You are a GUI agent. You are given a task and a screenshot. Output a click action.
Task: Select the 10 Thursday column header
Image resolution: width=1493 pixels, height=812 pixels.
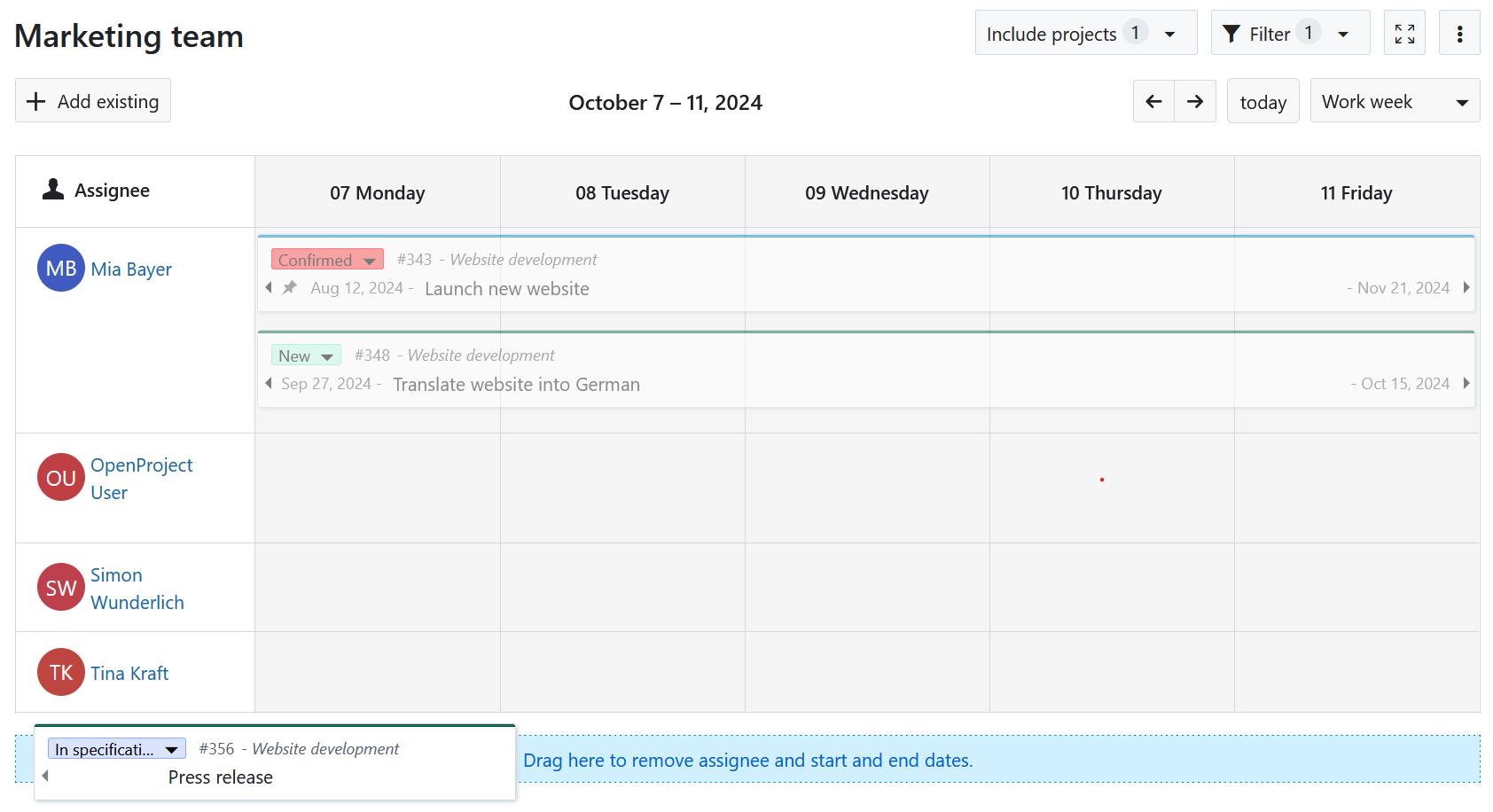pyautogui.click(x=1111, y=193)
